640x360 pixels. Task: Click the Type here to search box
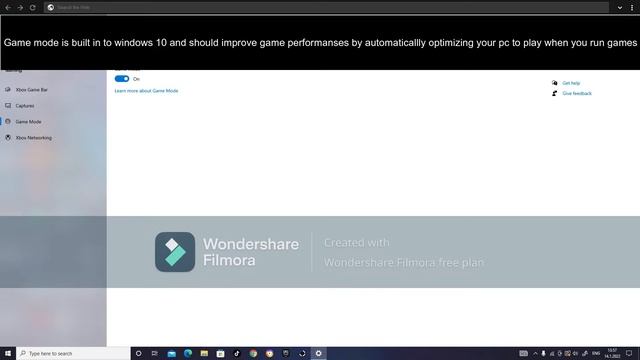(73, 353)
